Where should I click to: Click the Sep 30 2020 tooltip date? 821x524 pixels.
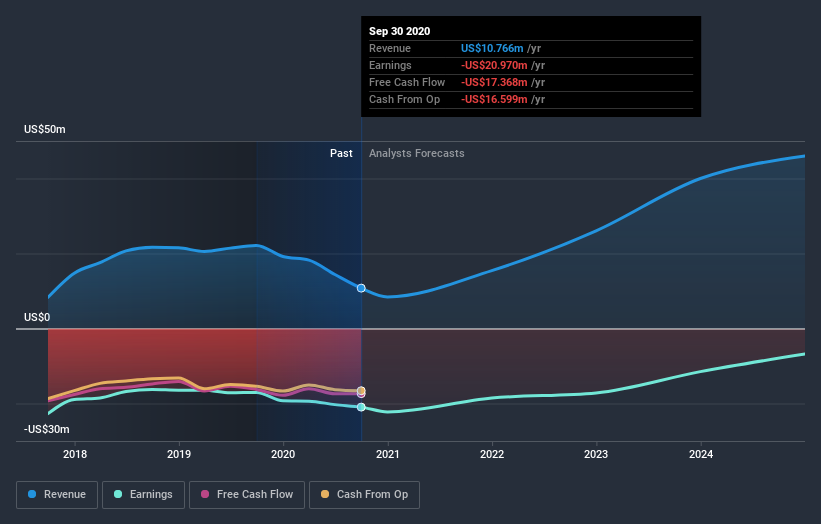tap(400, 31)
